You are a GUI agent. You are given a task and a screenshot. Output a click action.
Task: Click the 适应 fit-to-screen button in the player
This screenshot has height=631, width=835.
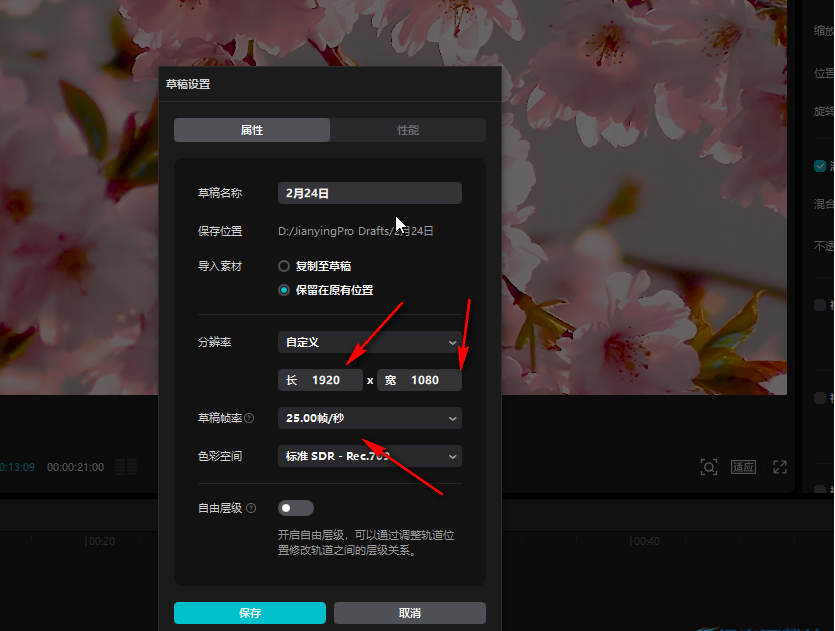pos(743,467)
